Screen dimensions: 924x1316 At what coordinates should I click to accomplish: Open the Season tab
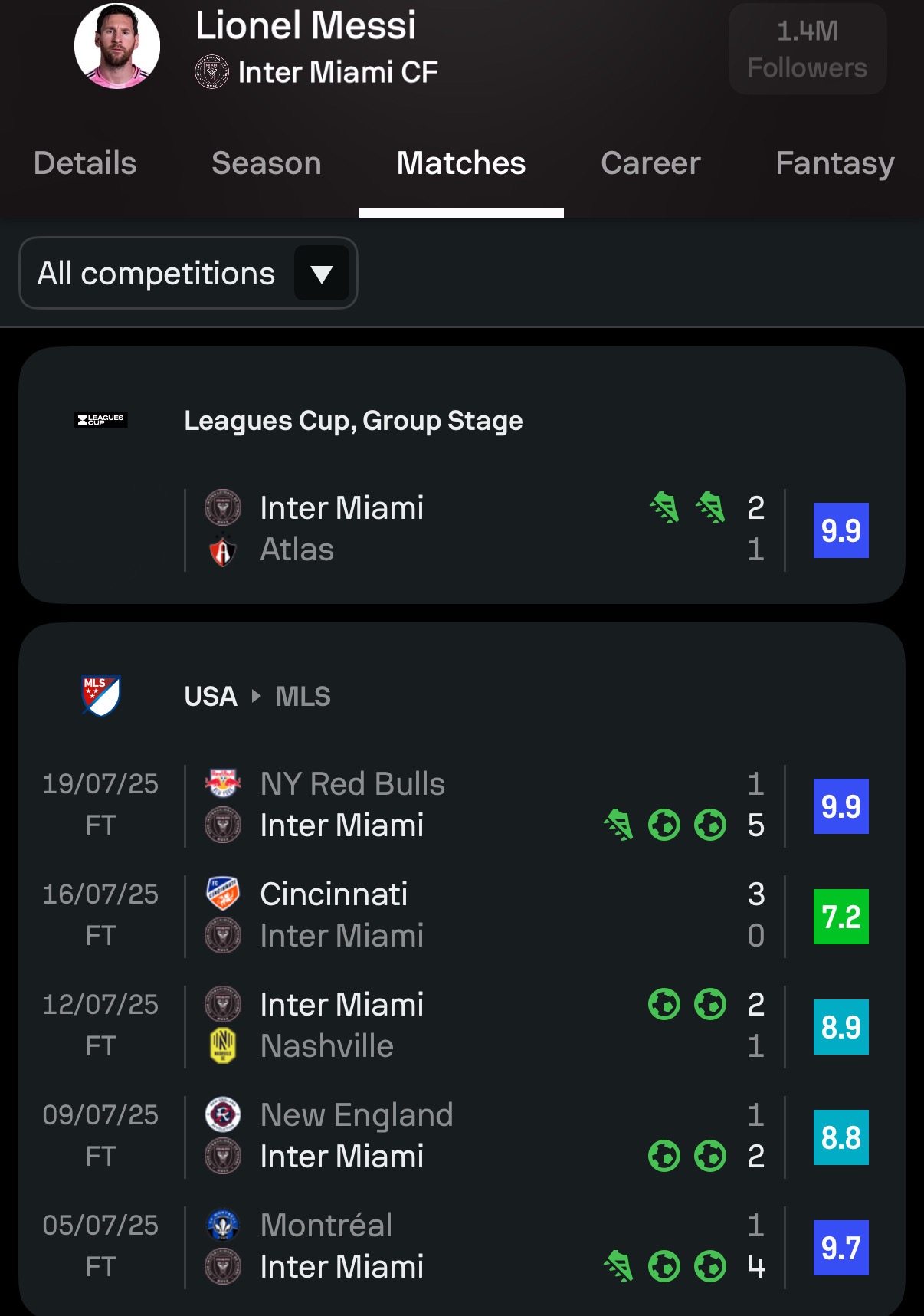point(266,163)
